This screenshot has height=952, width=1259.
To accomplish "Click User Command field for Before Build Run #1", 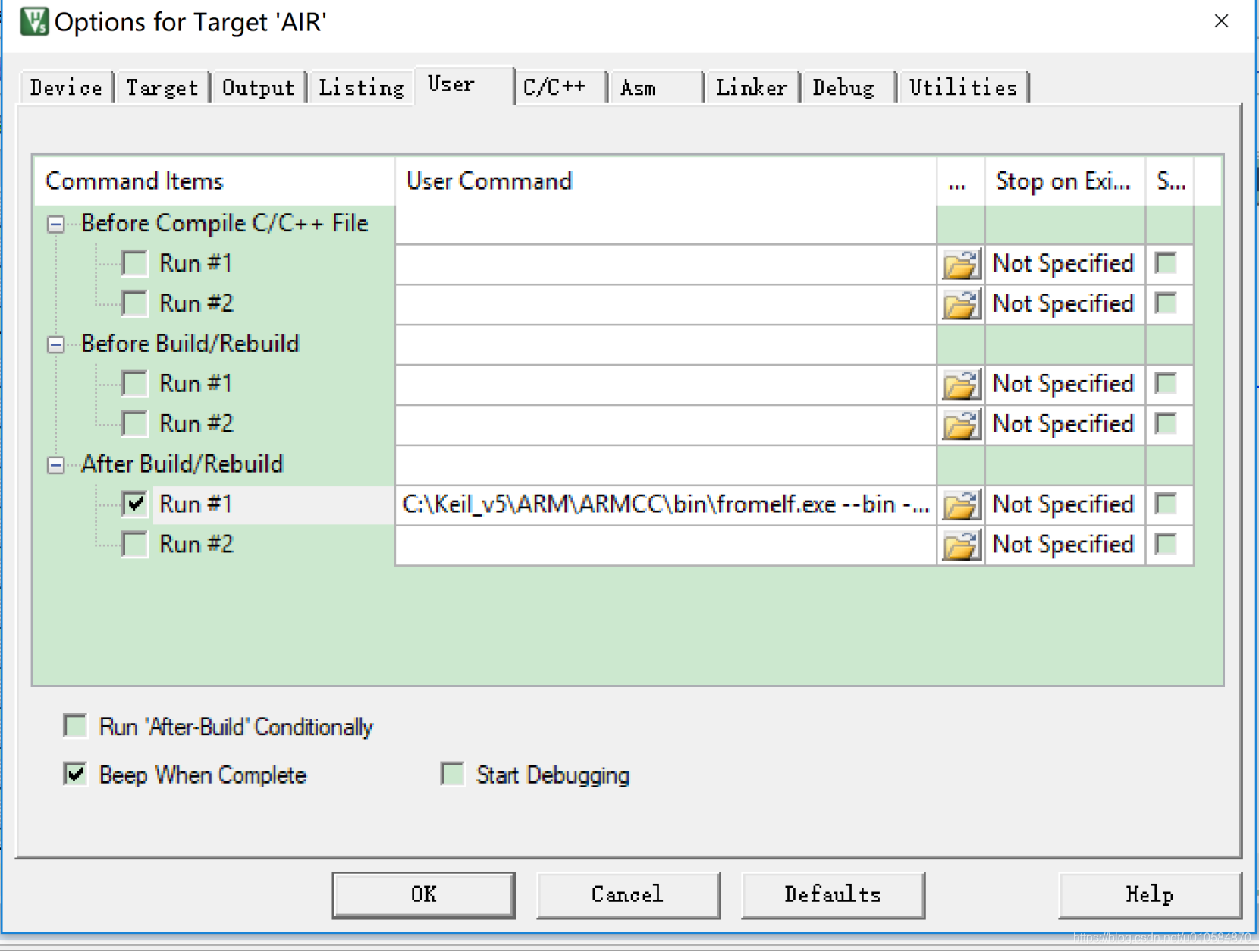I will 666,385.
